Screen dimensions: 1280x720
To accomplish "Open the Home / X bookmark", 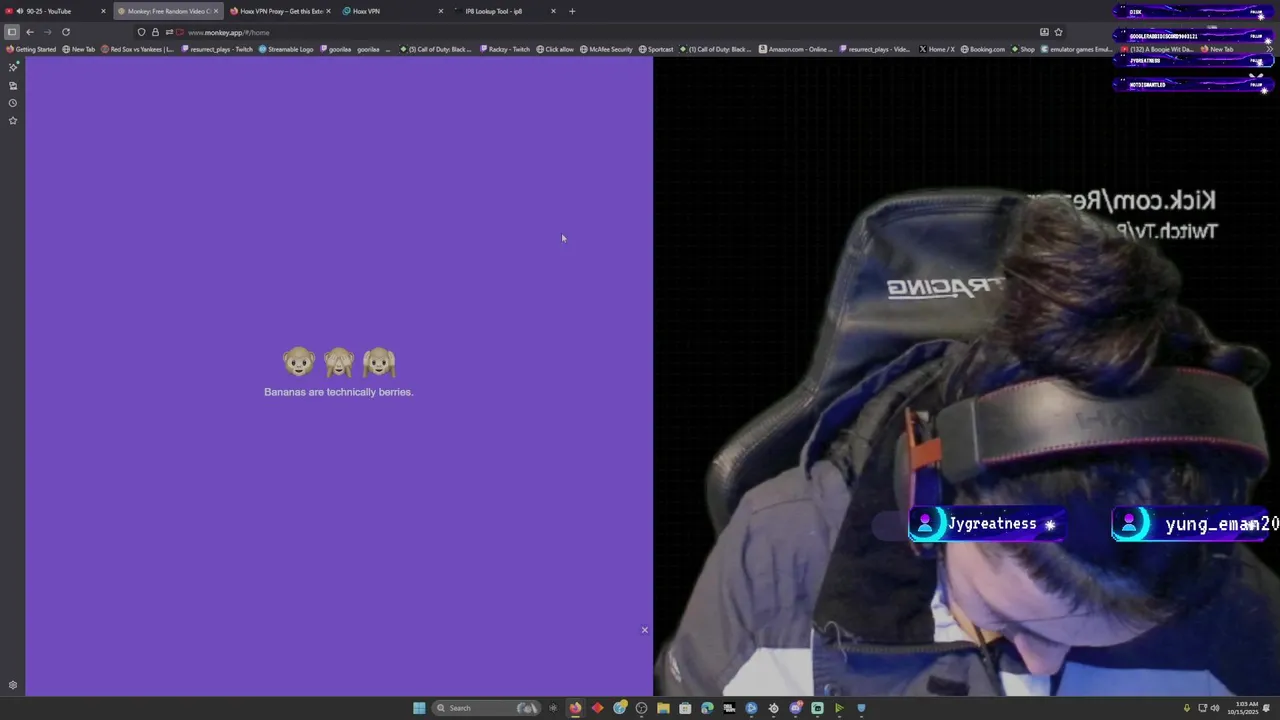I will (937, 49).
